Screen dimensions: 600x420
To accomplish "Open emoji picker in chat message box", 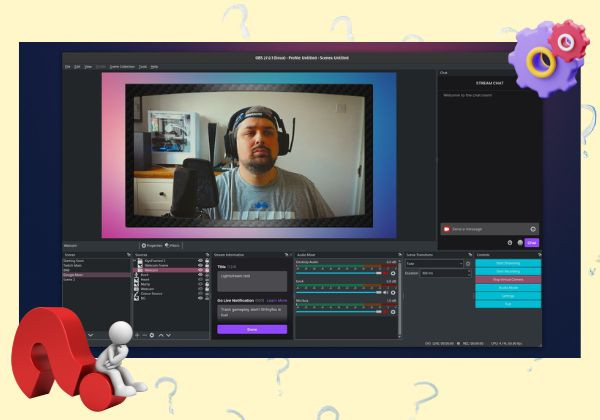I will pos(533,229).
